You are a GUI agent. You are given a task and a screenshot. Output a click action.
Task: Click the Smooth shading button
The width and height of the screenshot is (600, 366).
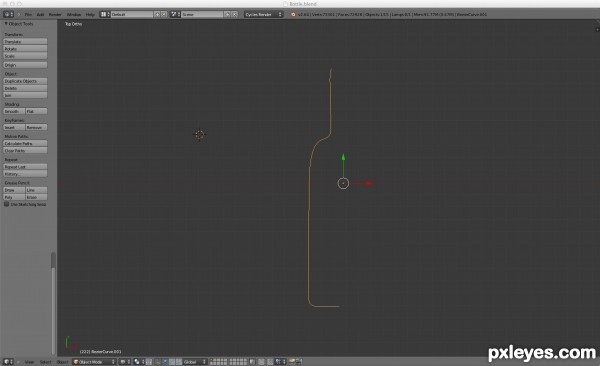coord(14,111)
